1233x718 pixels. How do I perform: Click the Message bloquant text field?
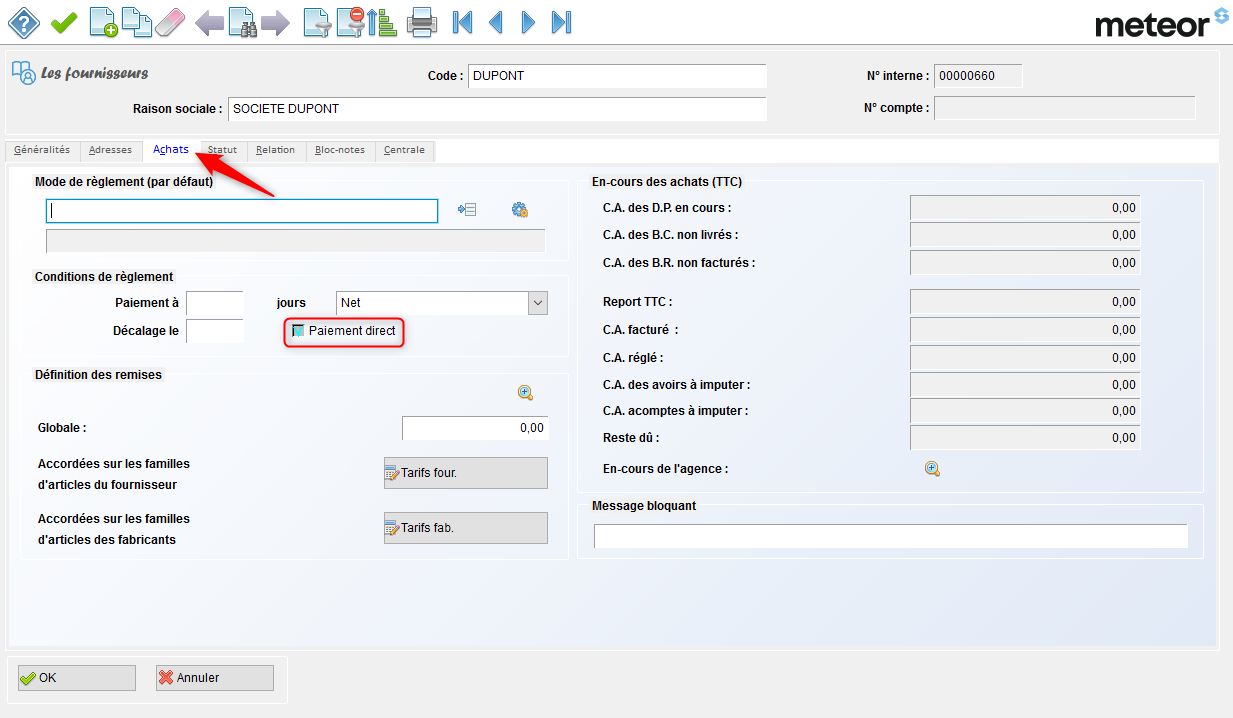click(x=890, y=536)
